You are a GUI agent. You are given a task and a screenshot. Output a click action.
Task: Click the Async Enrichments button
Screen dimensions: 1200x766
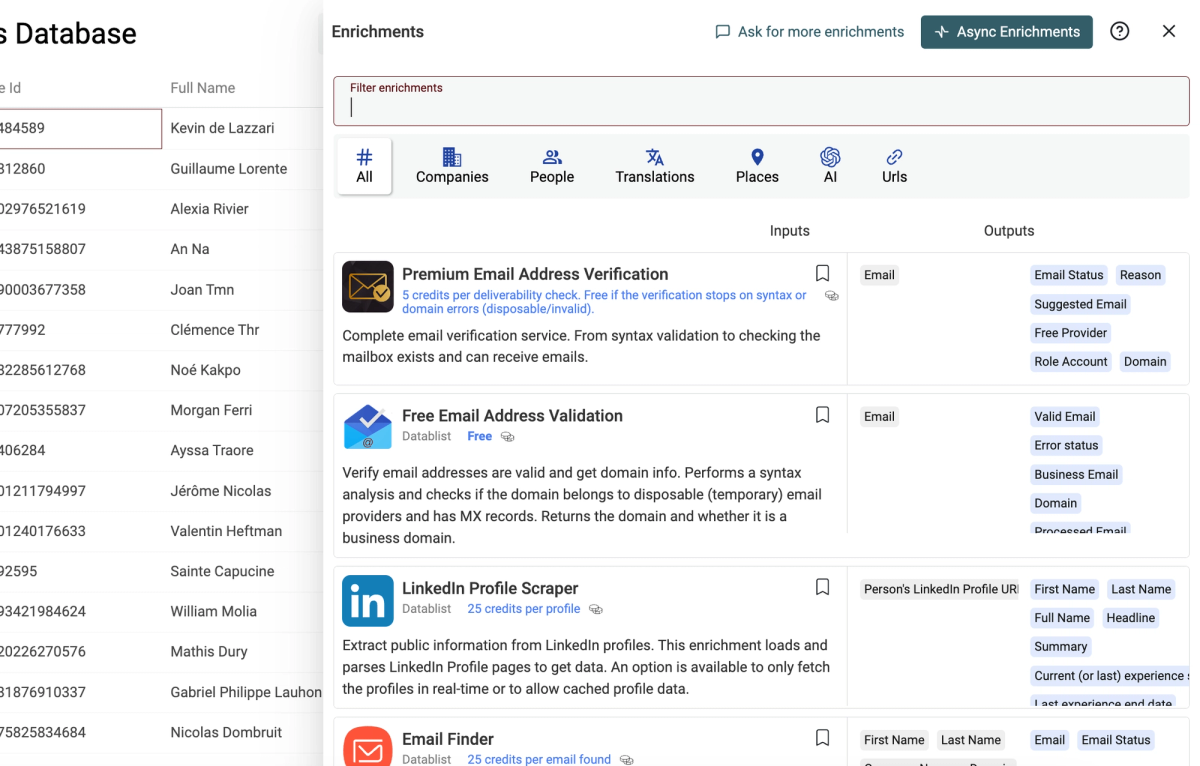coord(1006,32)
